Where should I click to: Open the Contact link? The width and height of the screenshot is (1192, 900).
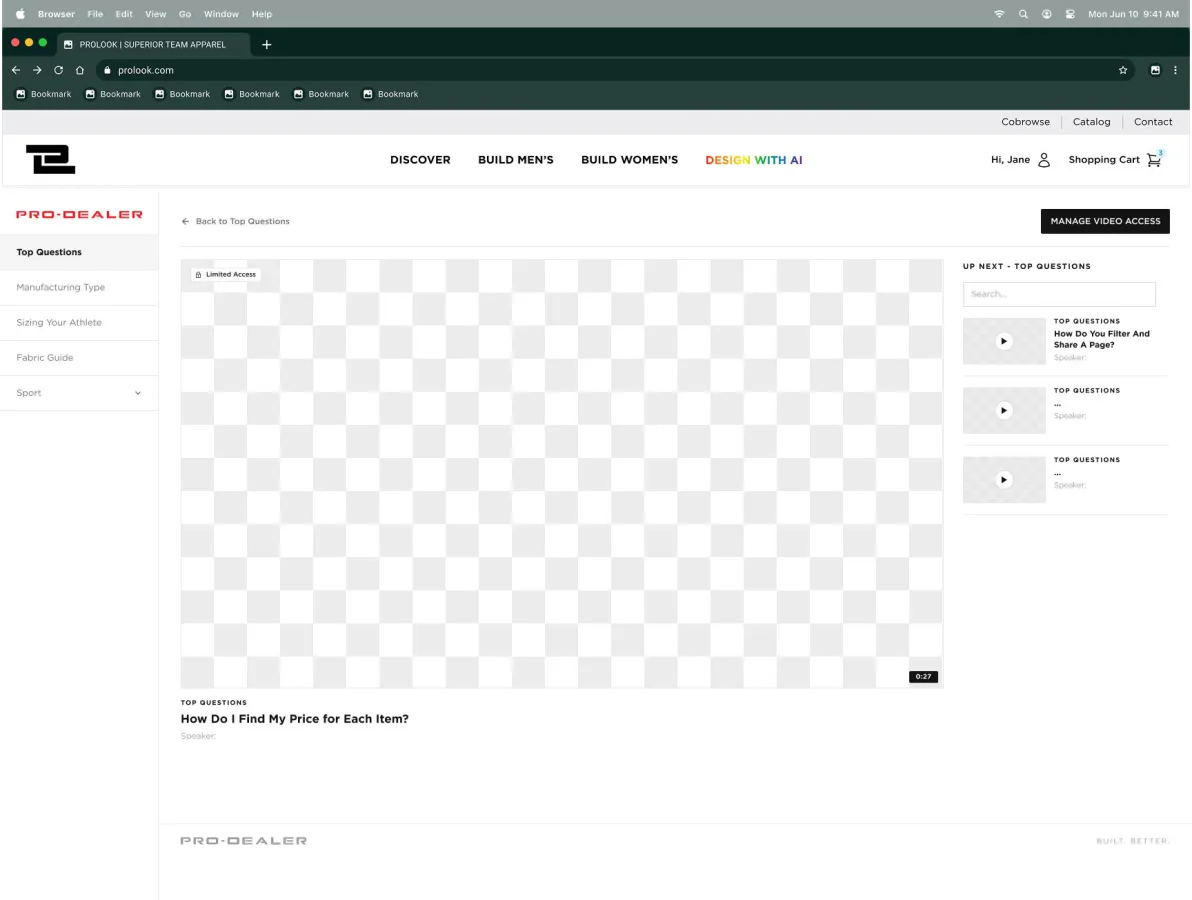(1152, 122)
